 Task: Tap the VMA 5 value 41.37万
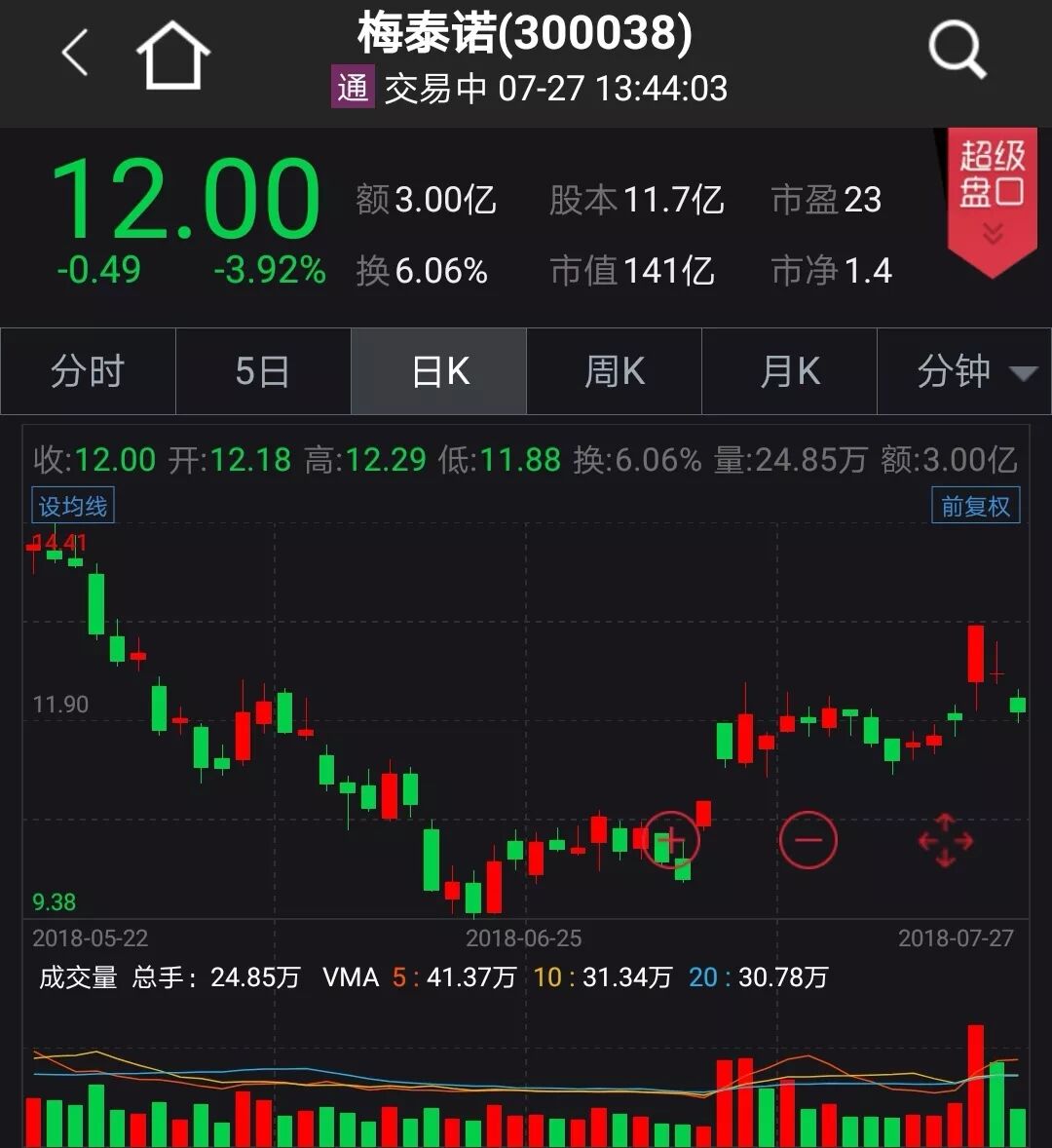pos(471,977)
